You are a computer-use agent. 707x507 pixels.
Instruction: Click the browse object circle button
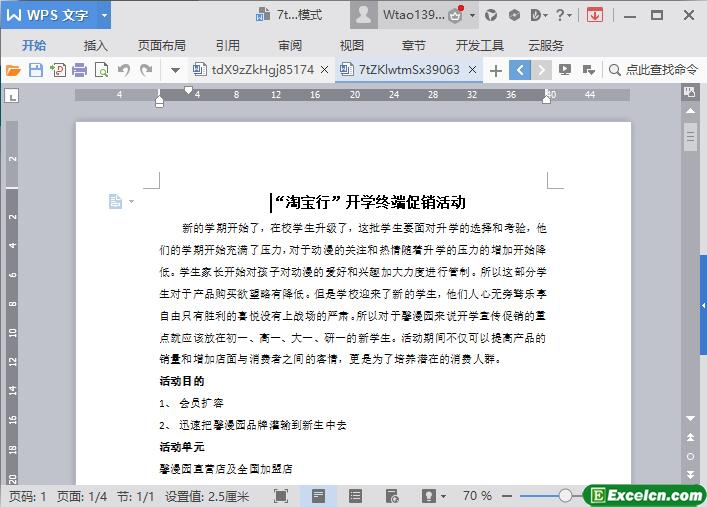click(690, 456)
